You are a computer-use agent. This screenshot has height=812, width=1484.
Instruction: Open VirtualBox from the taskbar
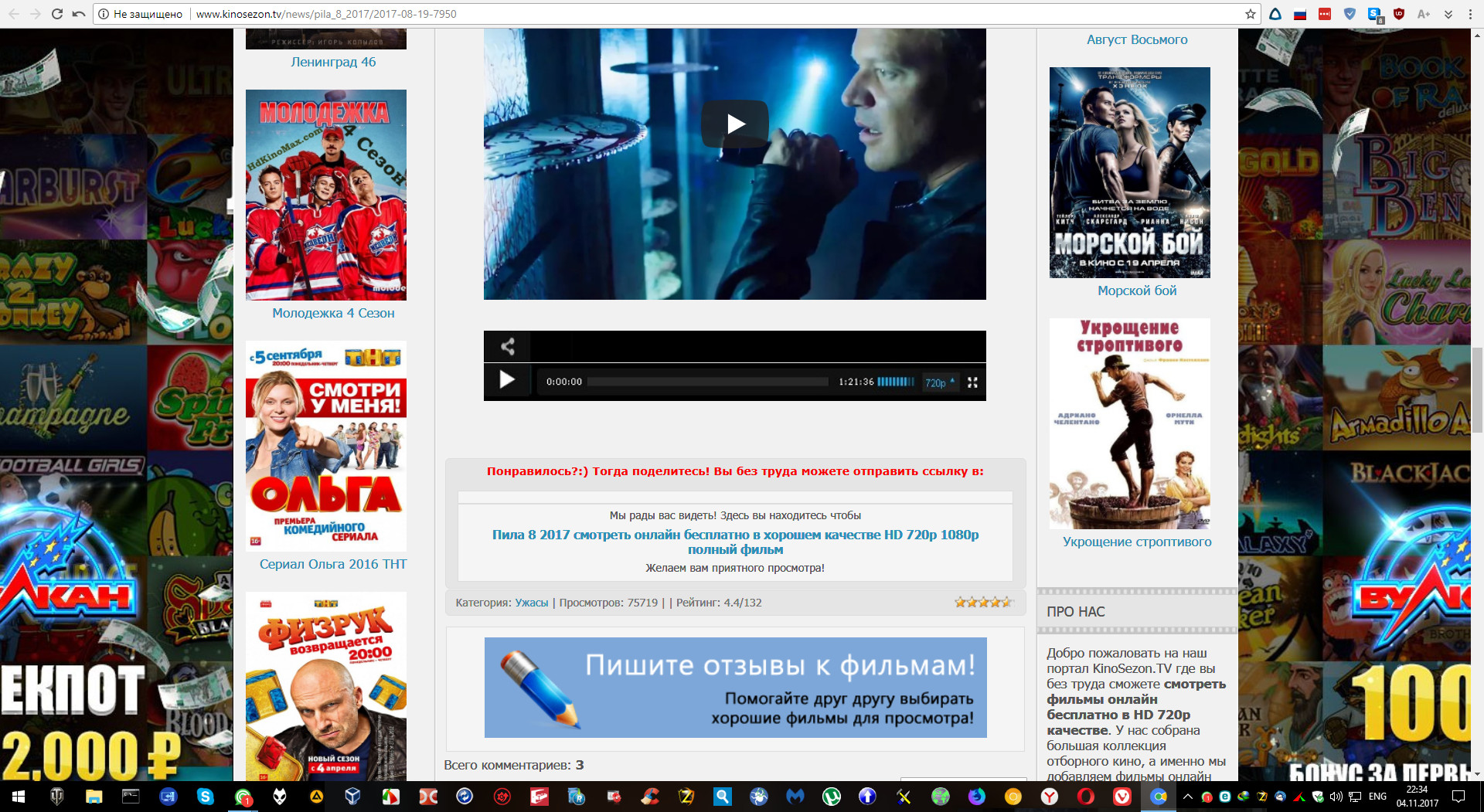pyautogui.click(x=352, y=797)
